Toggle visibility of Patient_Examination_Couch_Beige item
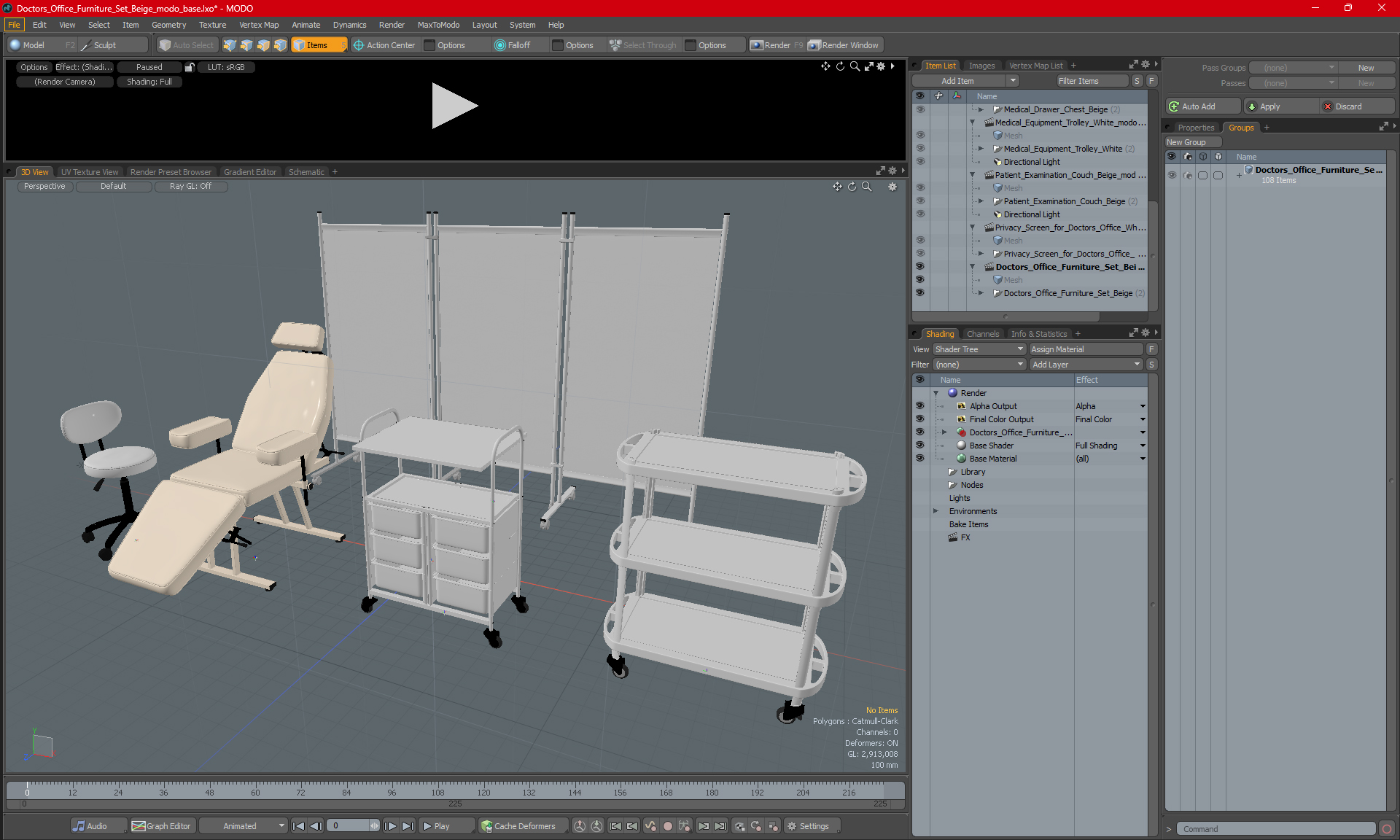Viewport: 1400px width, 840px height. [920, 201]
